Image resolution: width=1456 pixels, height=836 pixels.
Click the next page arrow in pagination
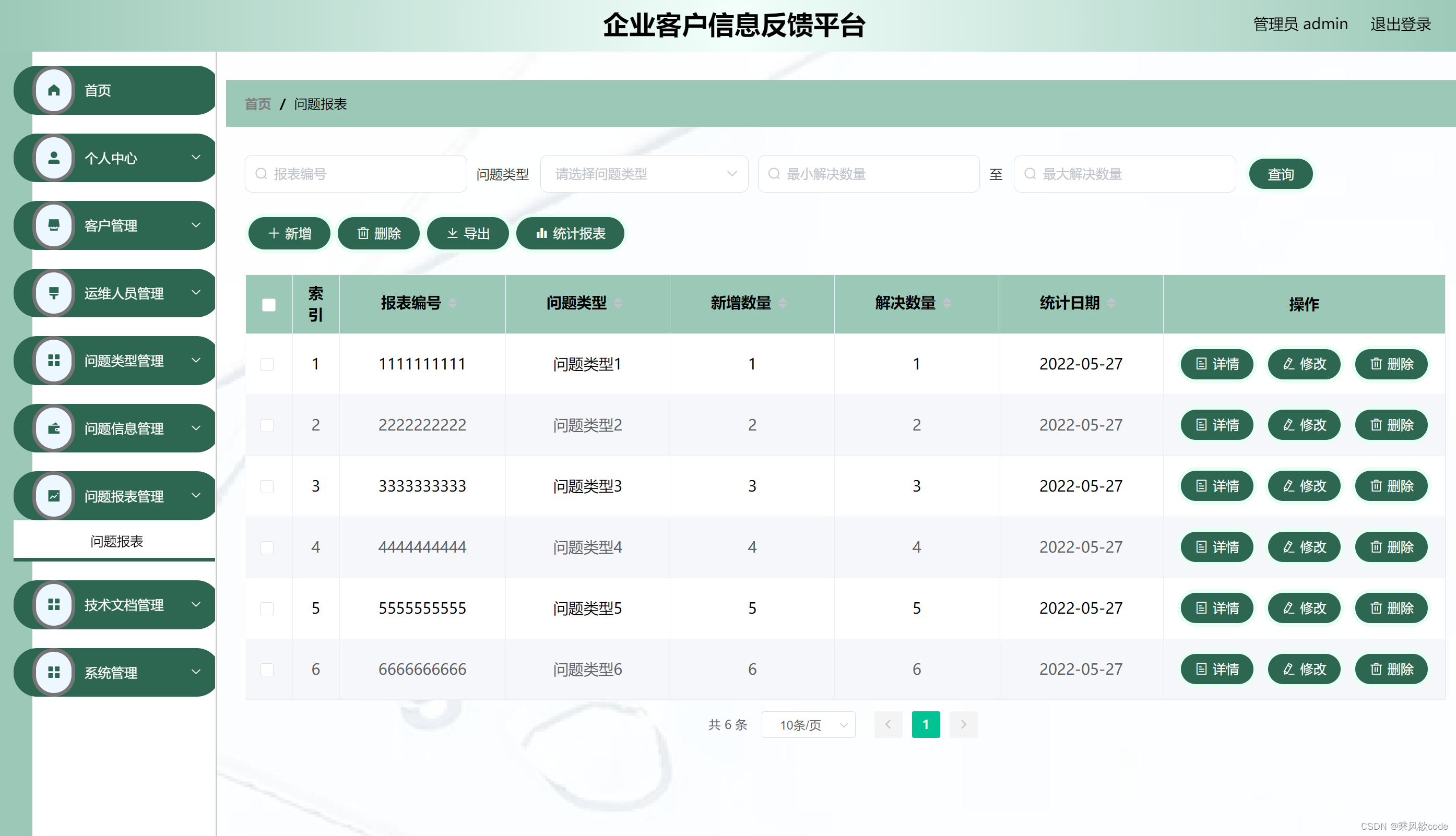point(963,725)
